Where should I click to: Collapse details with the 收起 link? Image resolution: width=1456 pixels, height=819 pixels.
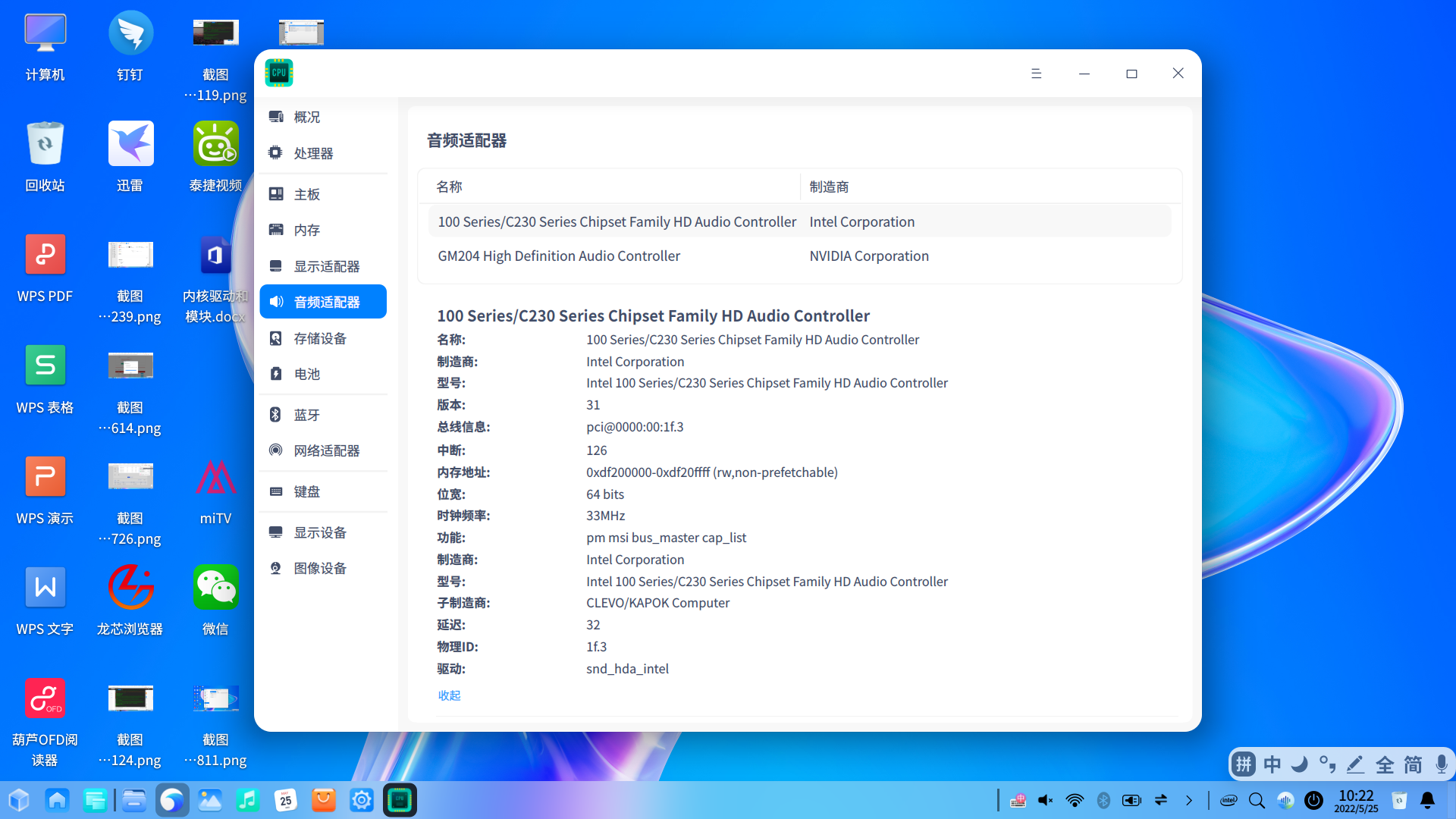pyautogui.click(x=449, y=695)
